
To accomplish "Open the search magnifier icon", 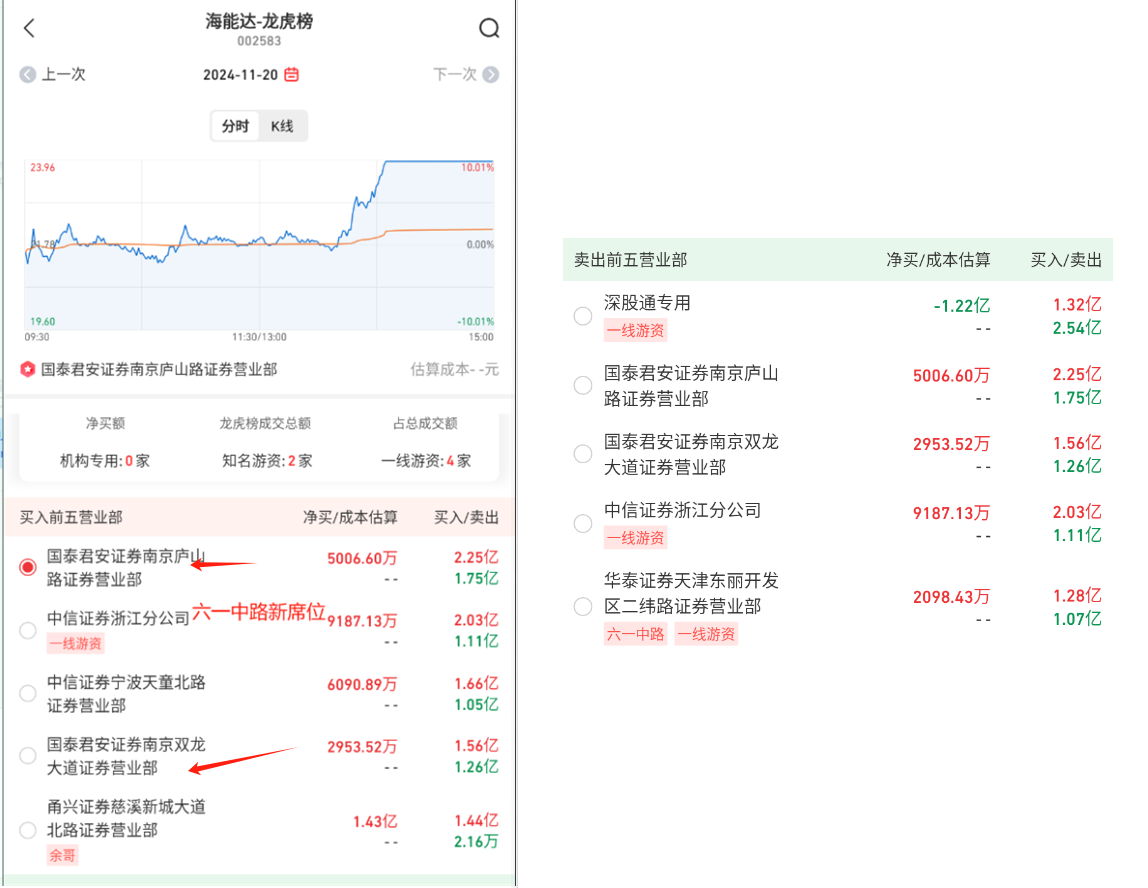I will coord(489,28).
